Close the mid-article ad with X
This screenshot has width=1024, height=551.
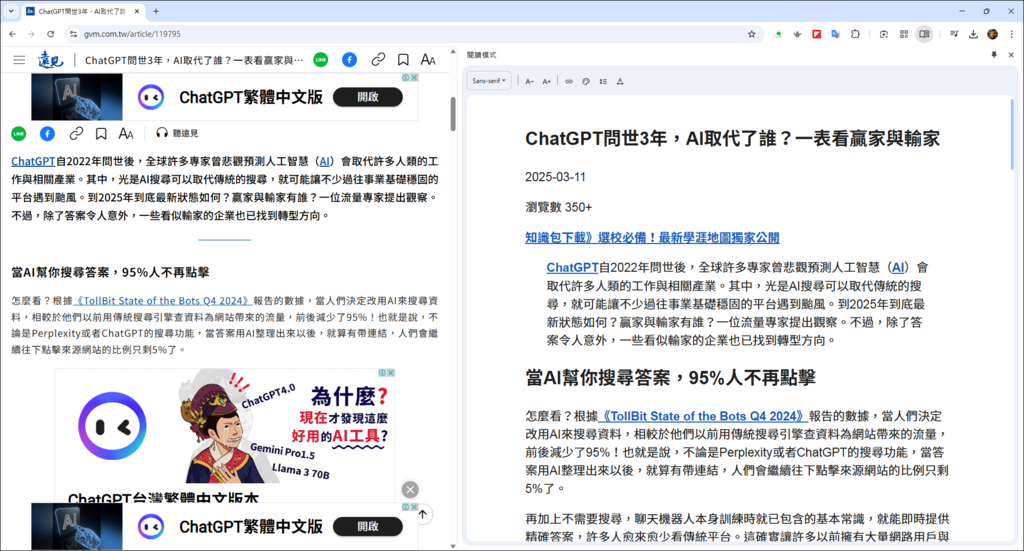pyautogui.click(x=391, y=373)
